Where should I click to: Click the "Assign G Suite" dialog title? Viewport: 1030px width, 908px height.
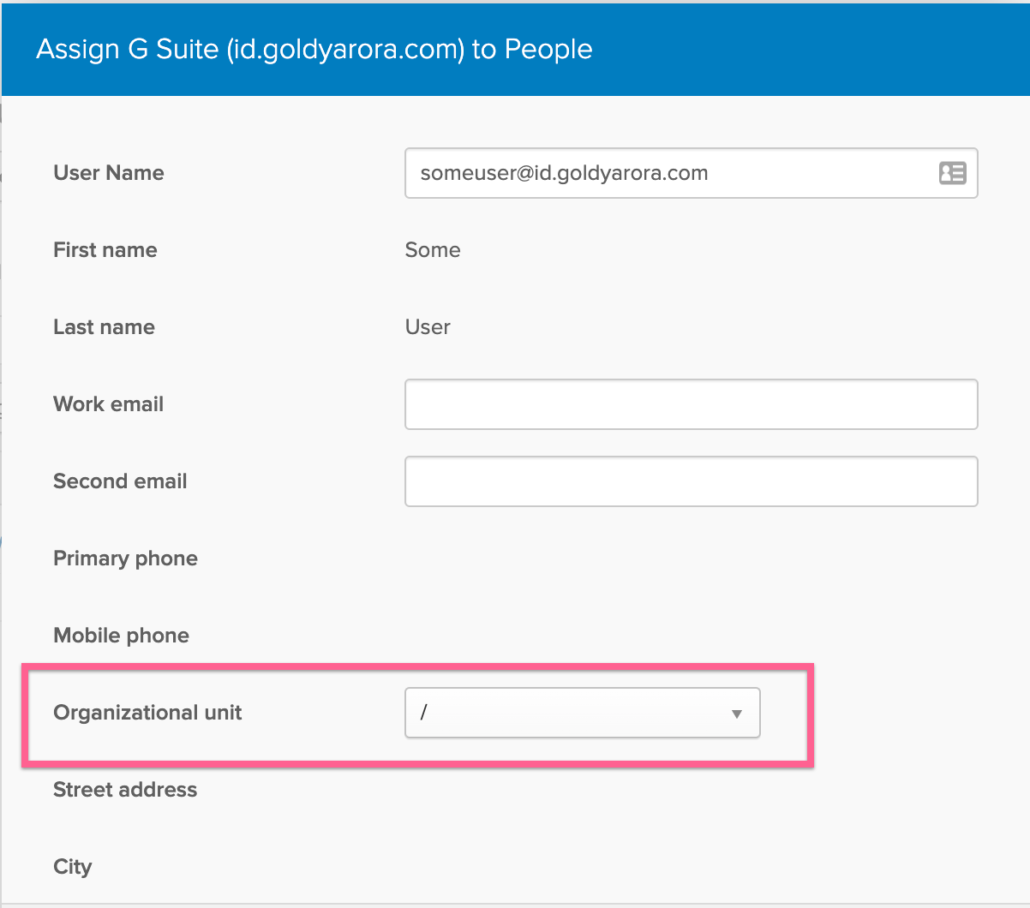pos(315,49)
